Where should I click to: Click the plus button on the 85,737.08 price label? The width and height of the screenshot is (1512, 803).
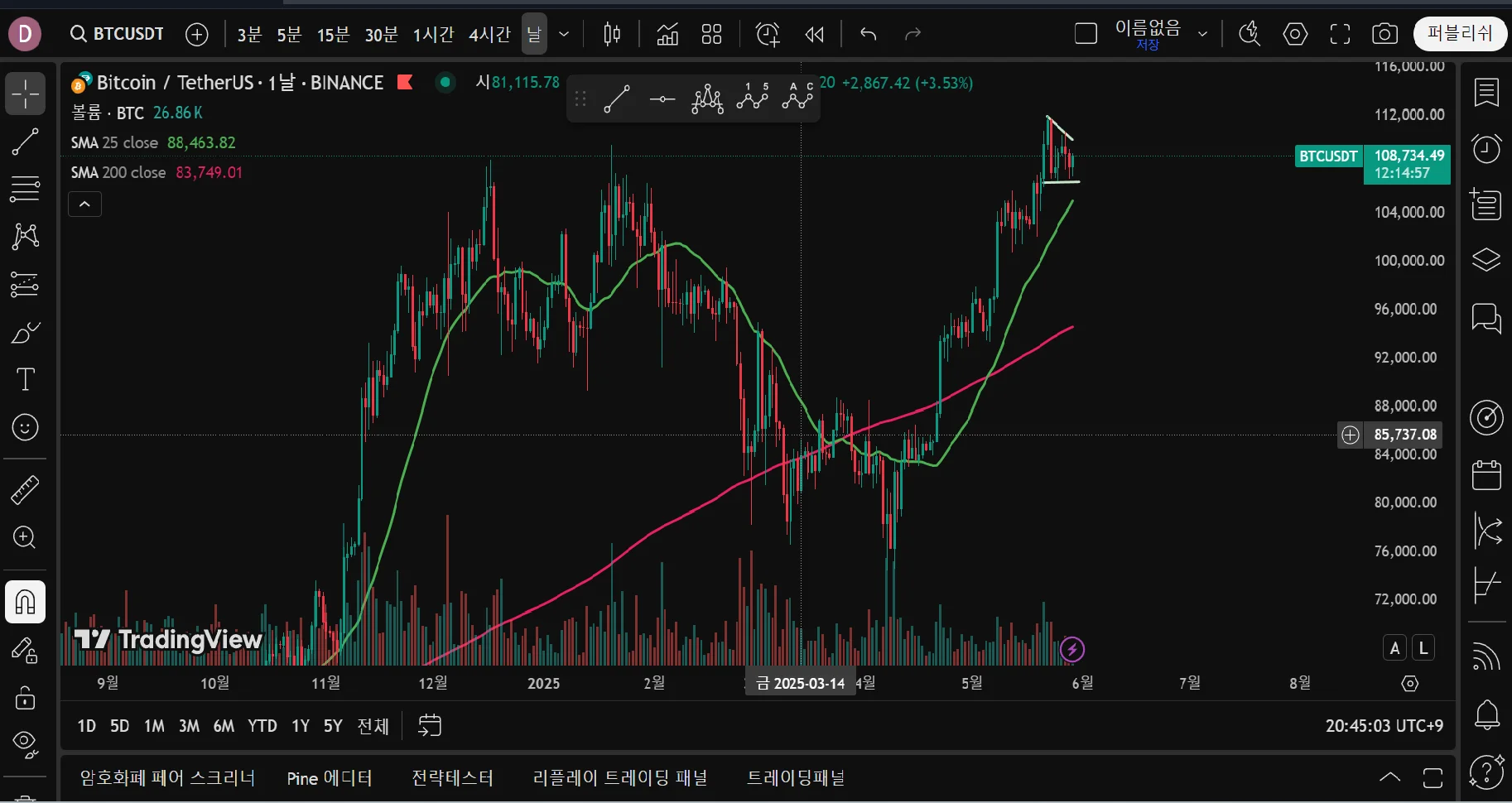tap(1351, 435)
